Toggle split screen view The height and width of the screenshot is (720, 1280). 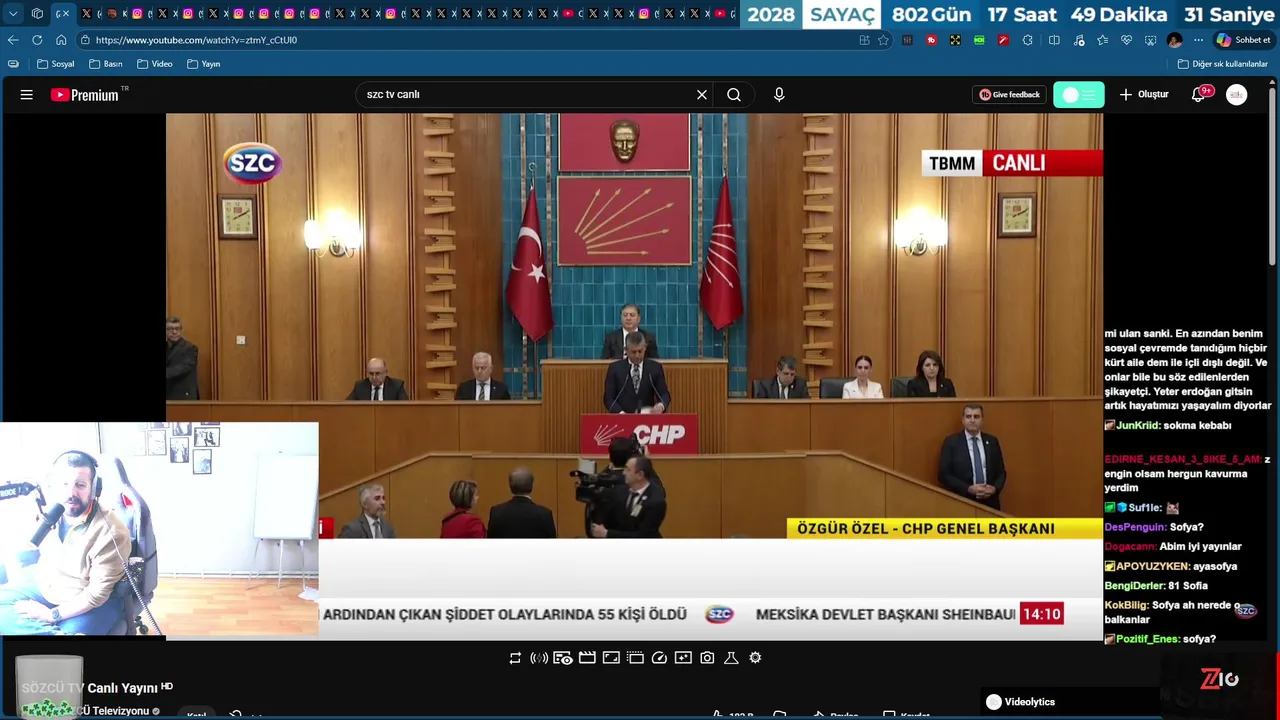point(1054,40)
